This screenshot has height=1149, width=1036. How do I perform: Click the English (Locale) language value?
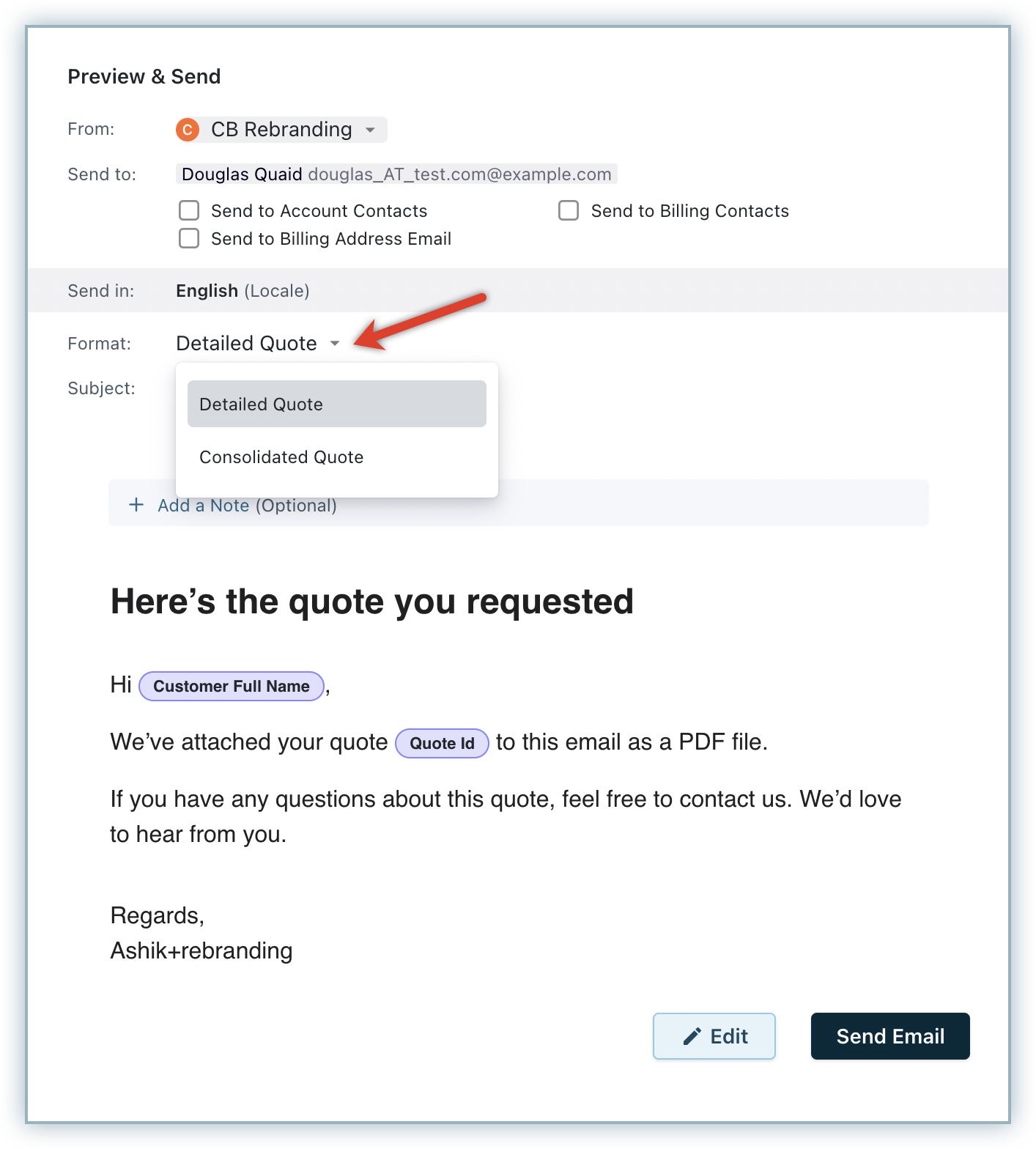click(243, 291)
